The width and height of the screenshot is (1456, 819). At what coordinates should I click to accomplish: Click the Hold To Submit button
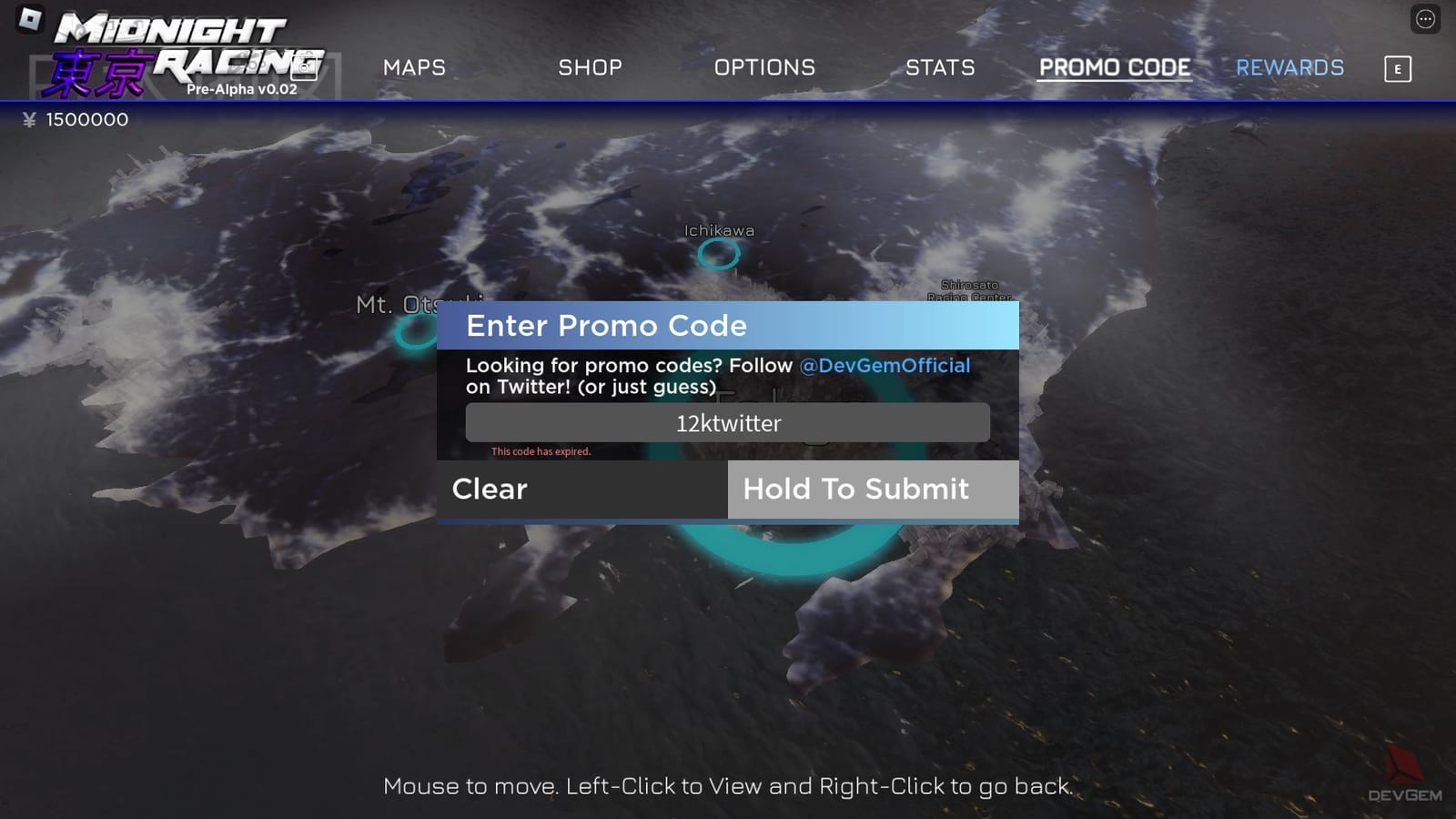click(874, 490)
